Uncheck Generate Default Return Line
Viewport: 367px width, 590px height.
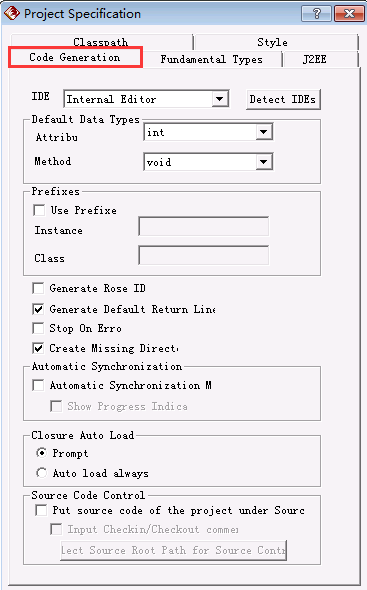coord(38,309)
